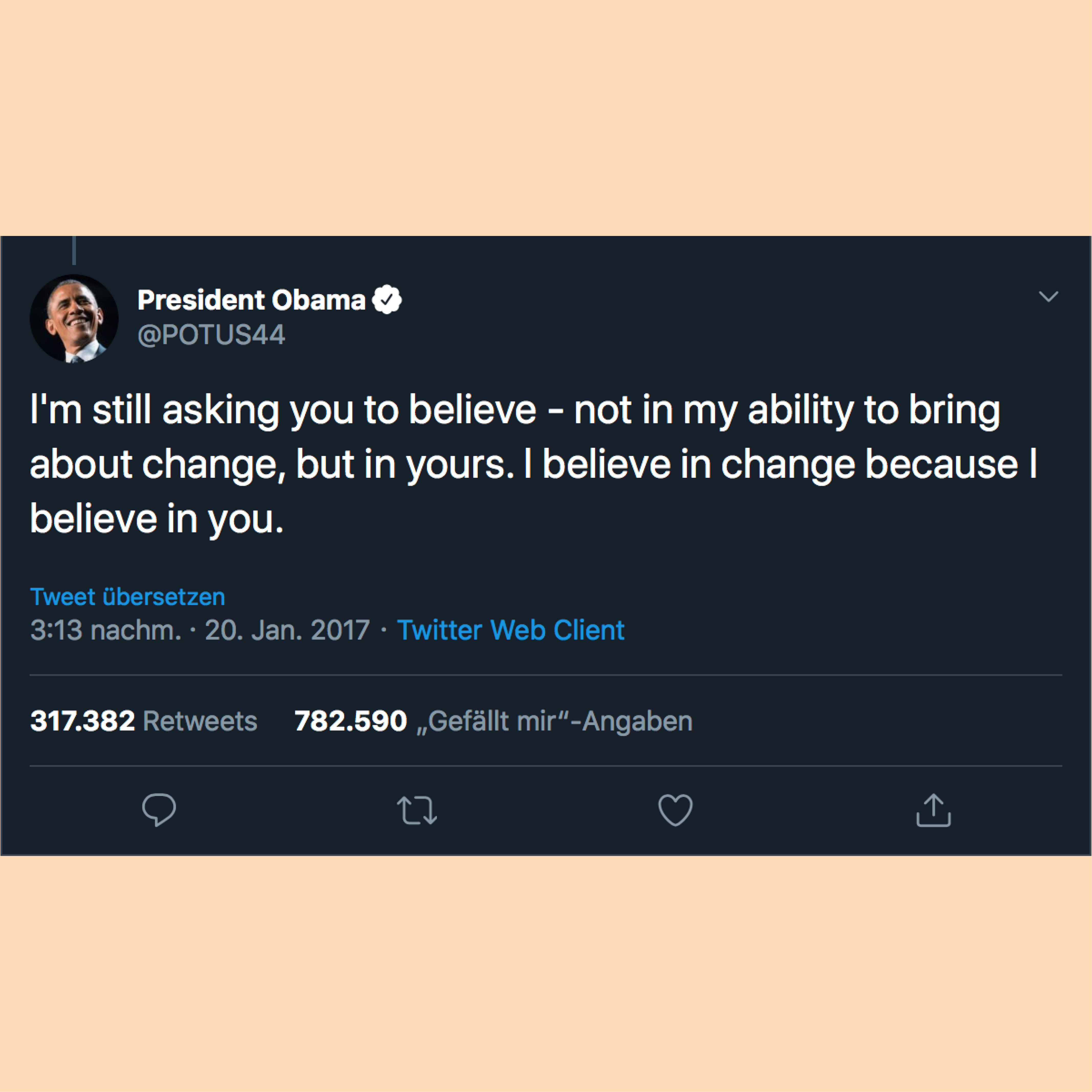Click the peach background below the tweet
Viewport: 1092px width, 1092px height.
coord(546,973)
